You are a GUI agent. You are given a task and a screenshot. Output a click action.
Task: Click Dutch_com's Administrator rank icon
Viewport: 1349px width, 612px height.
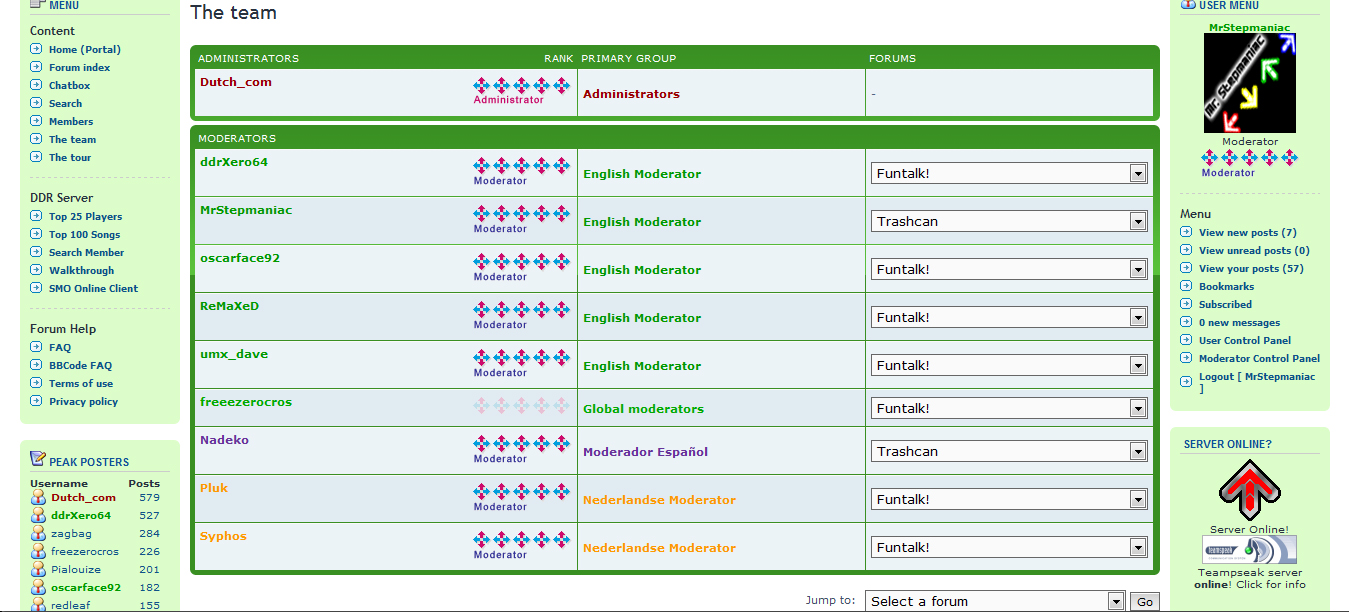pos(521,84)
